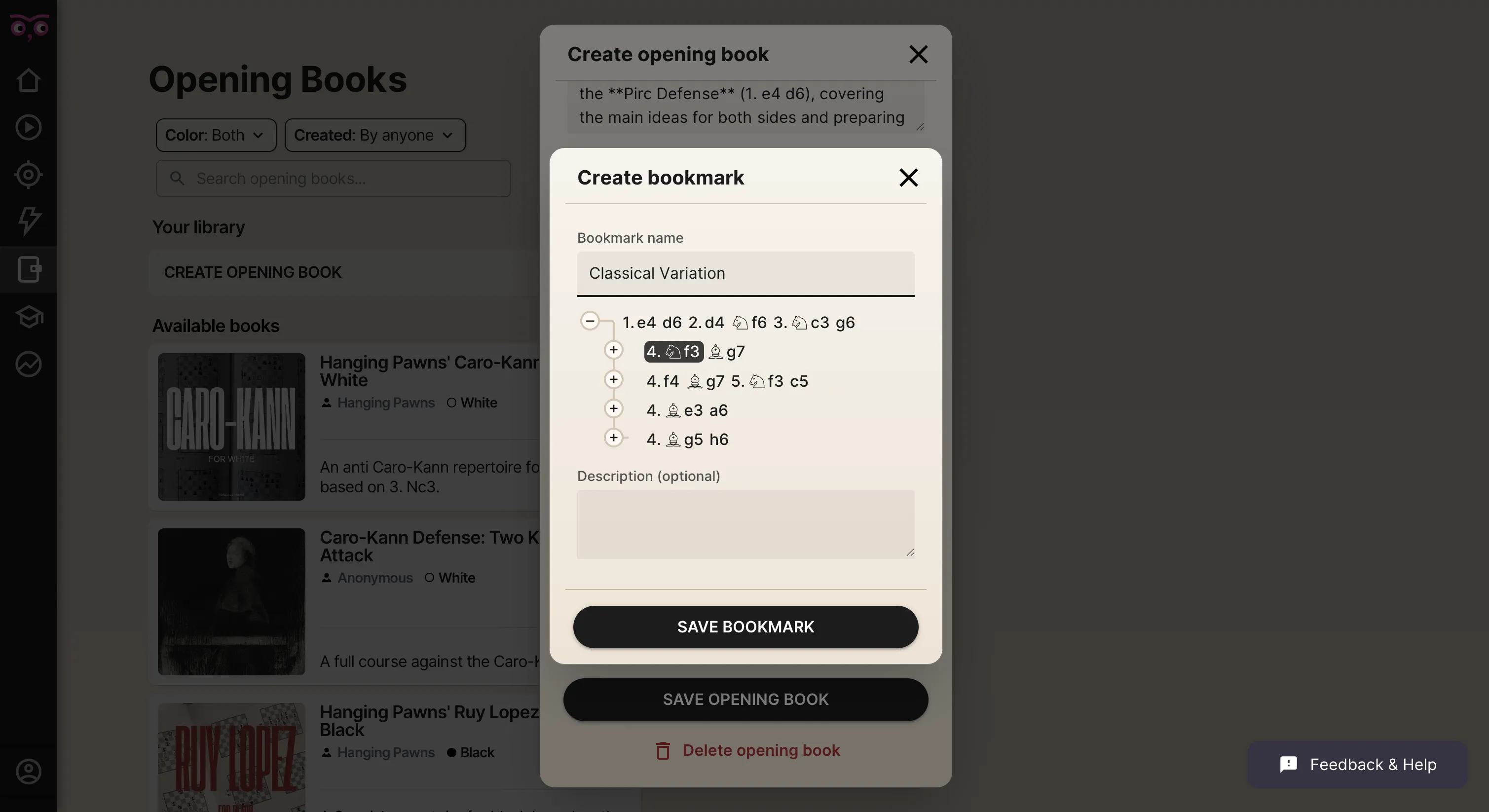Open the Play sidebar icon
This screenshot has width=1489, height=812.
click(x=28, y=128)
